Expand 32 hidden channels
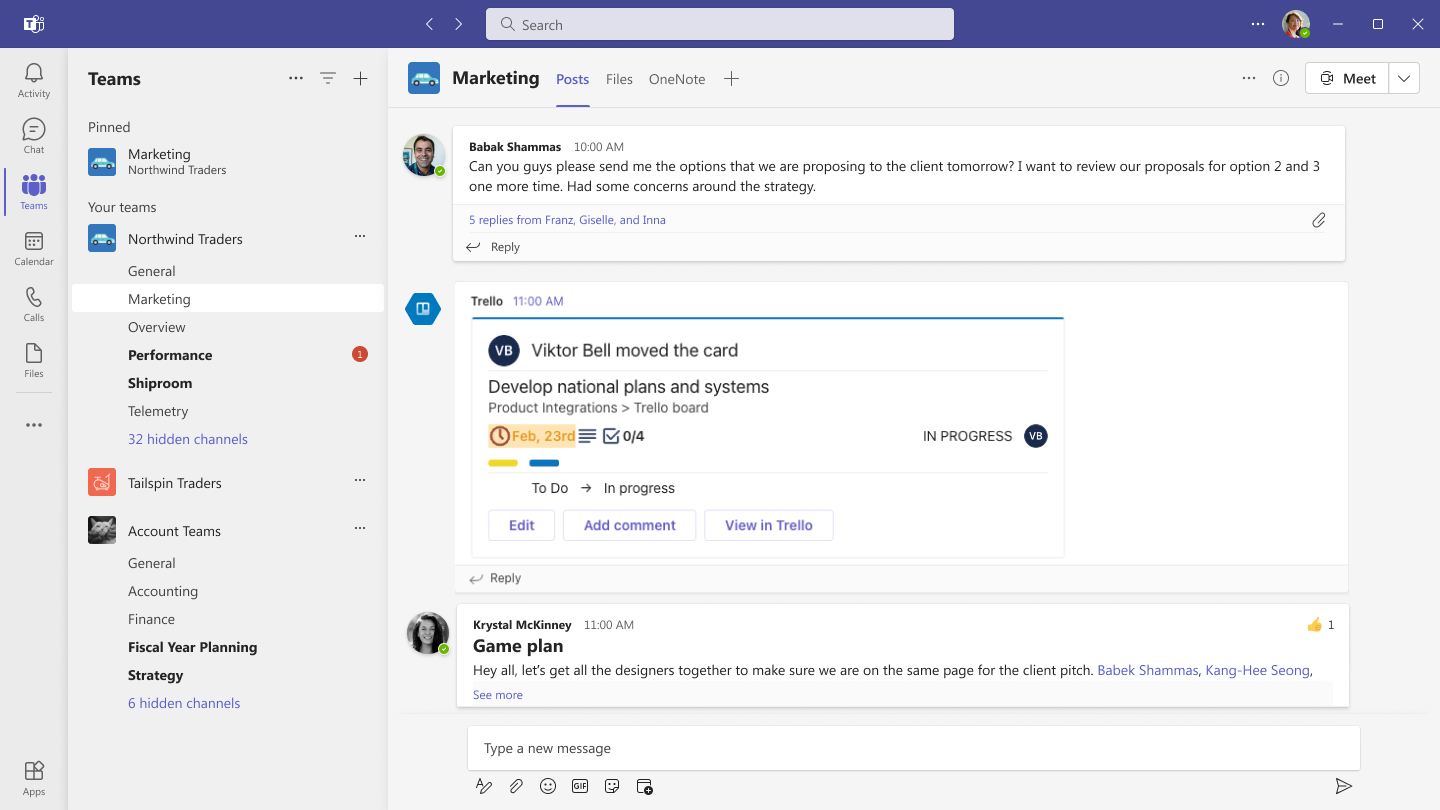Screen dimensions: 1440x810 188,439
